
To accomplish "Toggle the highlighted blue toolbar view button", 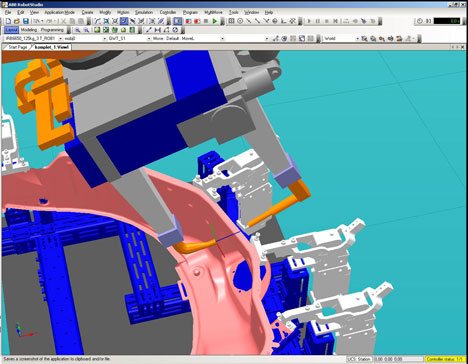I will pos(178,21).
